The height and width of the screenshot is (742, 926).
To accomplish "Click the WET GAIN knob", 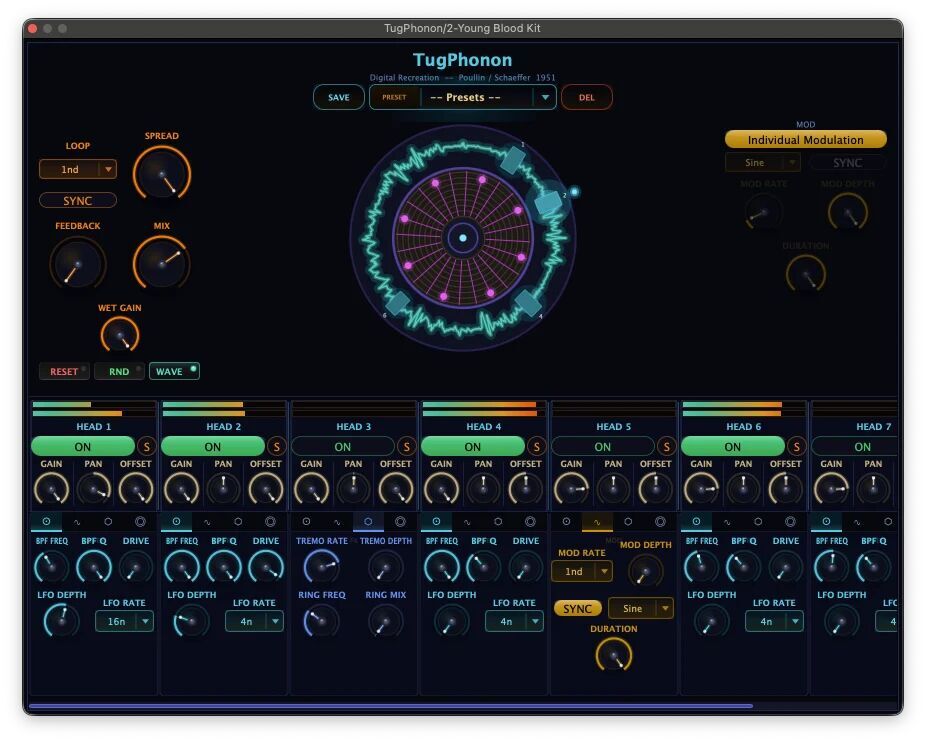I will coord(120,335).
